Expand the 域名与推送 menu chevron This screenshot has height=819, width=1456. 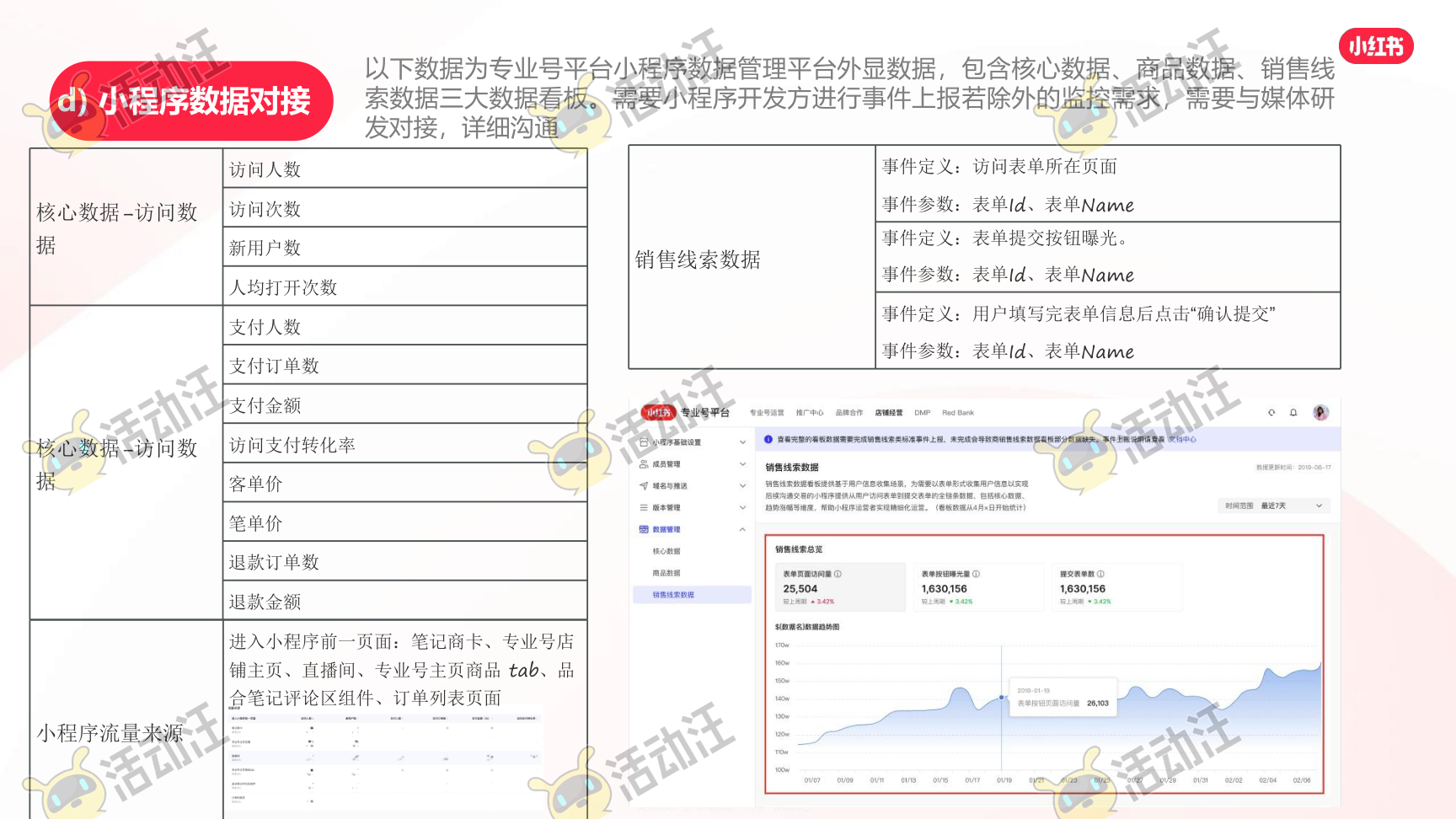coord(742,486)
